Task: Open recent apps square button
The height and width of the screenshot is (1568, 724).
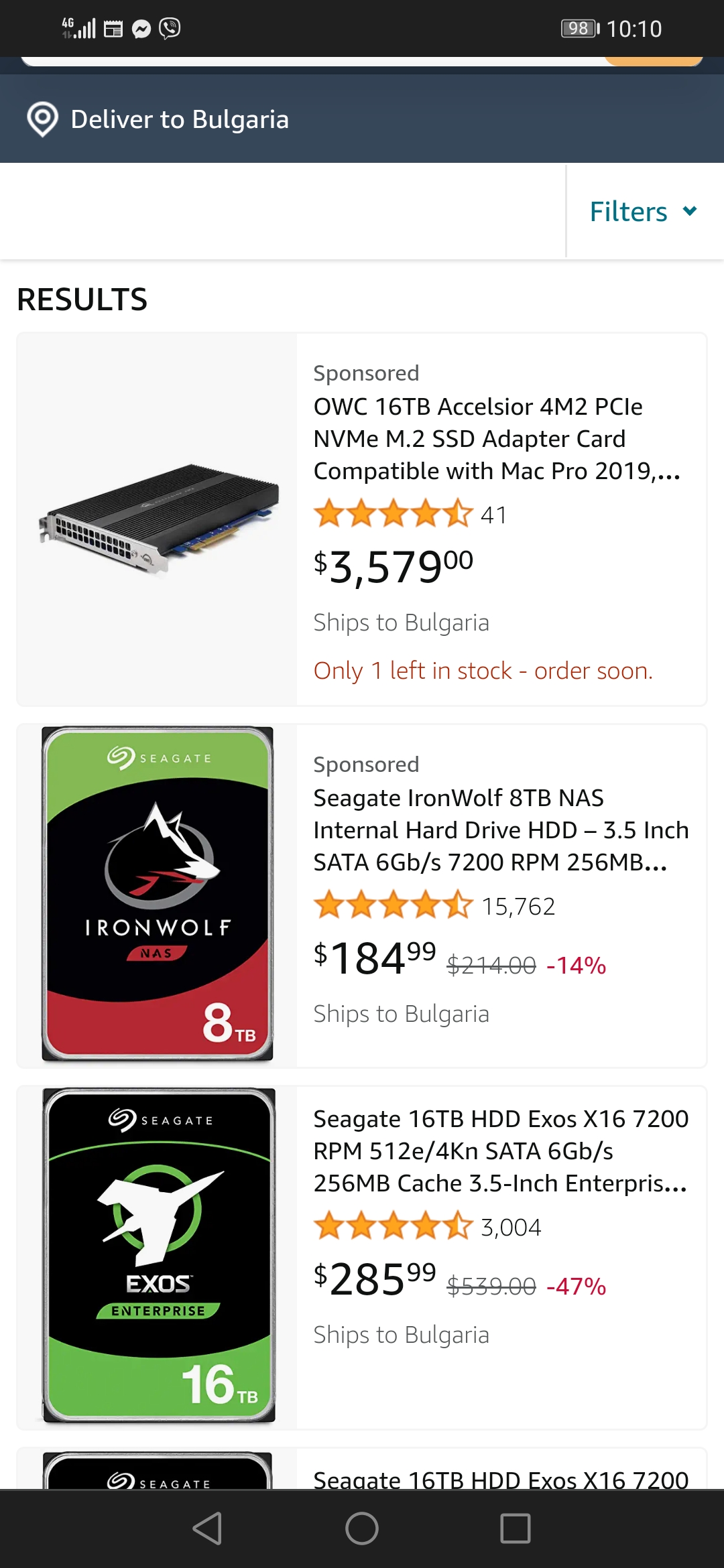Action: tap(516, 1528)
